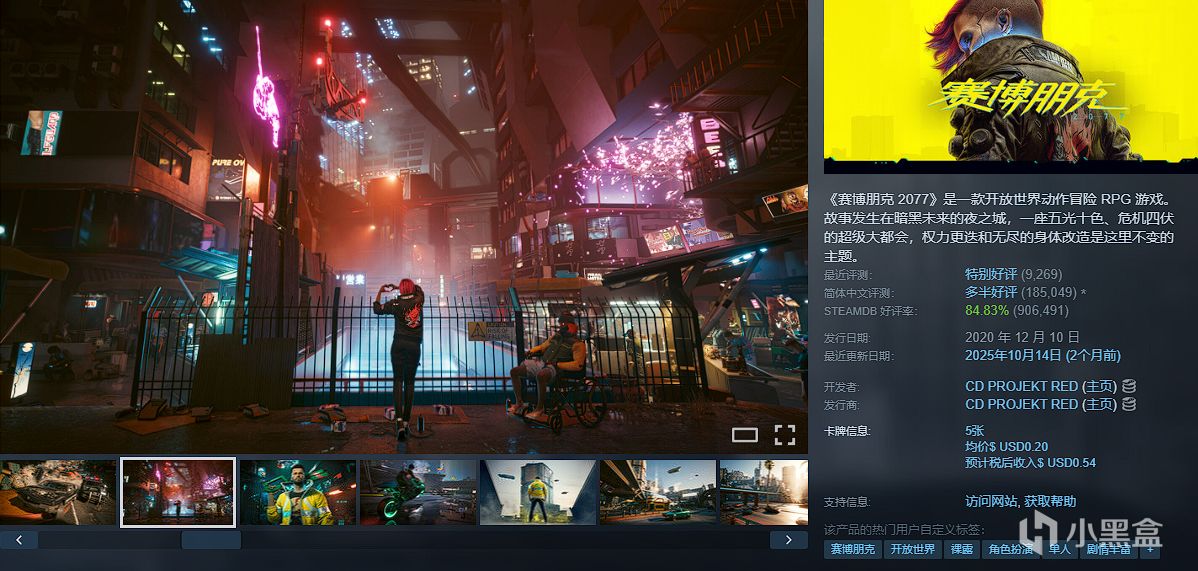Viewport: 1198px width, 571px height.
Task: Open the 多半好评 Chinese reviews link
Action: pyautogui.click(x=991, y=293)
